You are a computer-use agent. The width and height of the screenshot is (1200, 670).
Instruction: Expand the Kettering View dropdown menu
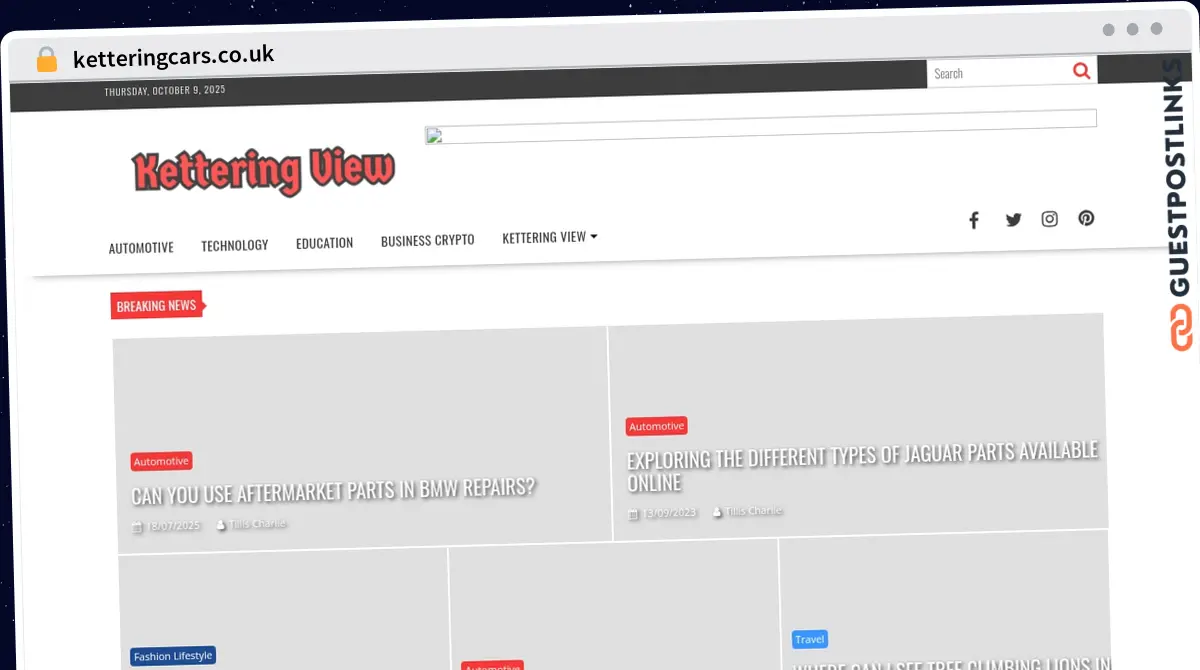(x=549, y=237)
